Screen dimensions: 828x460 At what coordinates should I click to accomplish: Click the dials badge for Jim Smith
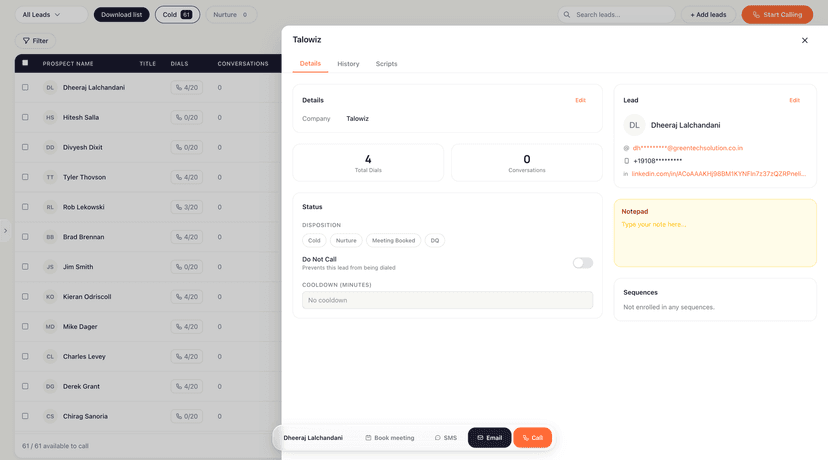186,267
